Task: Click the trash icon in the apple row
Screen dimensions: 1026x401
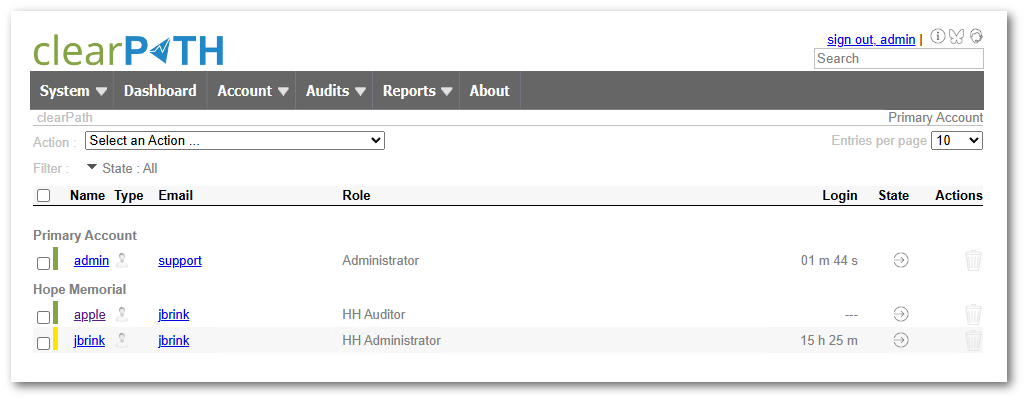Action: (973, 314)
